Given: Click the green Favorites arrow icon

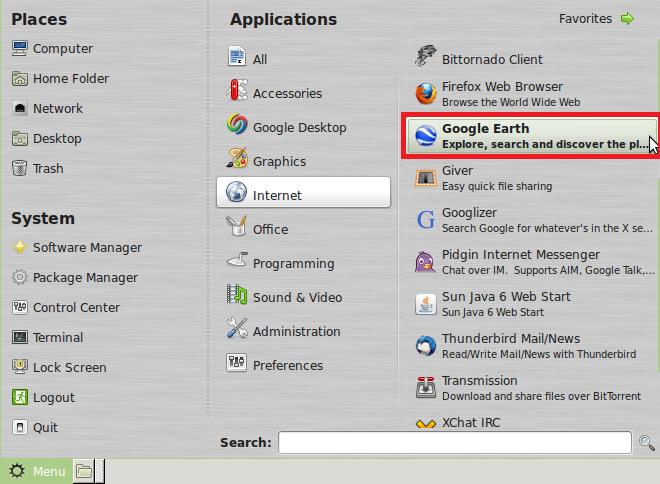Looking at the screenshot, I should [627, 19].
